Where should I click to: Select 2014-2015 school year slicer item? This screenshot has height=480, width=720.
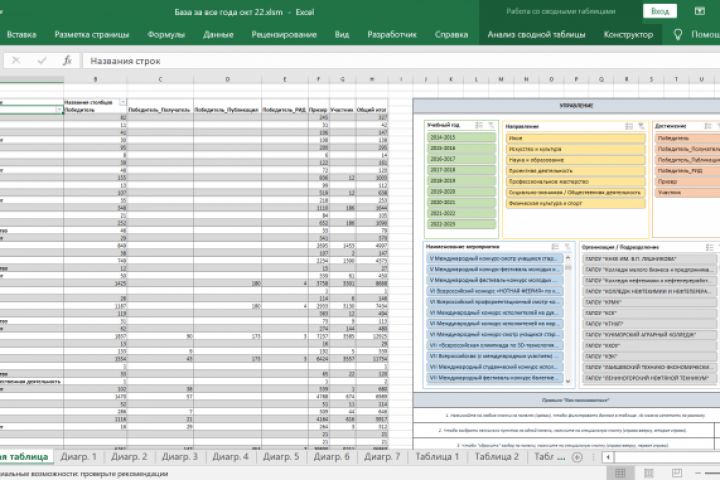click(x=461, y=137)
